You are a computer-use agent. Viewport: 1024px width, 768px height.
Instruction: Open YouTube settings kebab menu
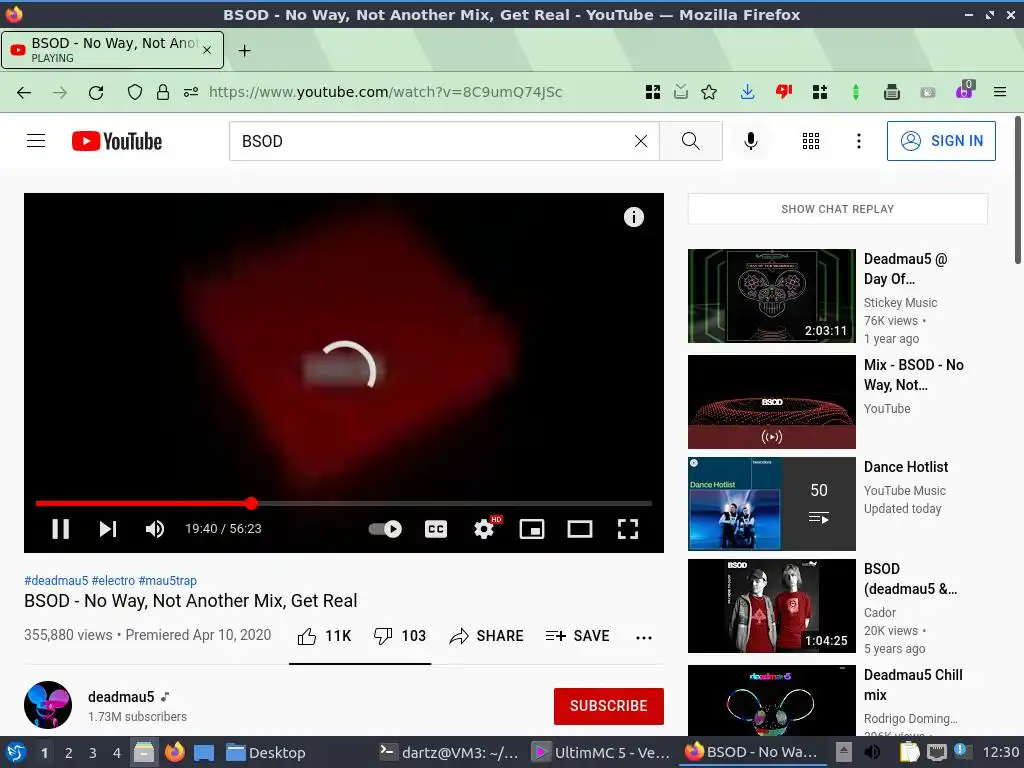(859, 141)
